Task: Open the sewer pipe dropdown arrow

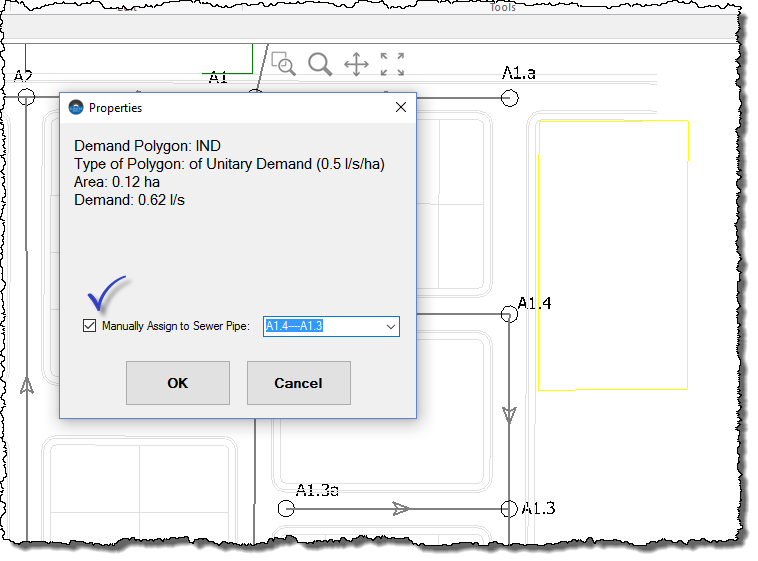Action: click(x=391, y=326)
